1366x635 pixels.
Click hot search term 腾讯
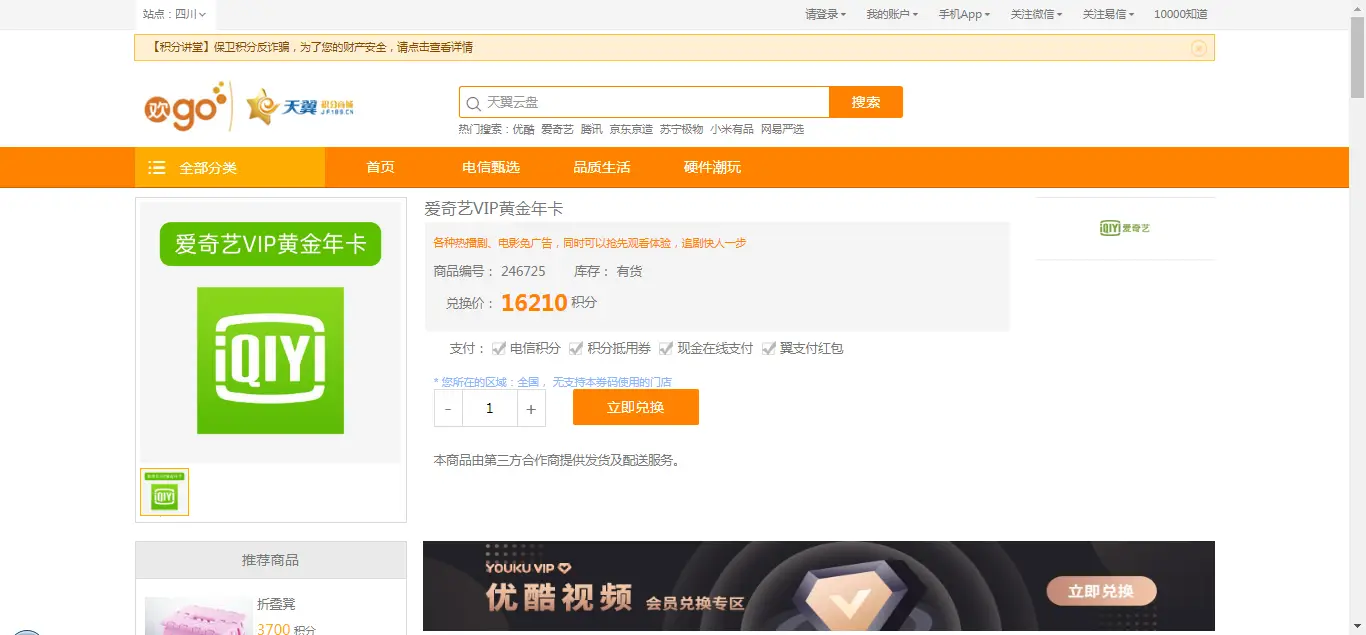click(x=592, y=129)
